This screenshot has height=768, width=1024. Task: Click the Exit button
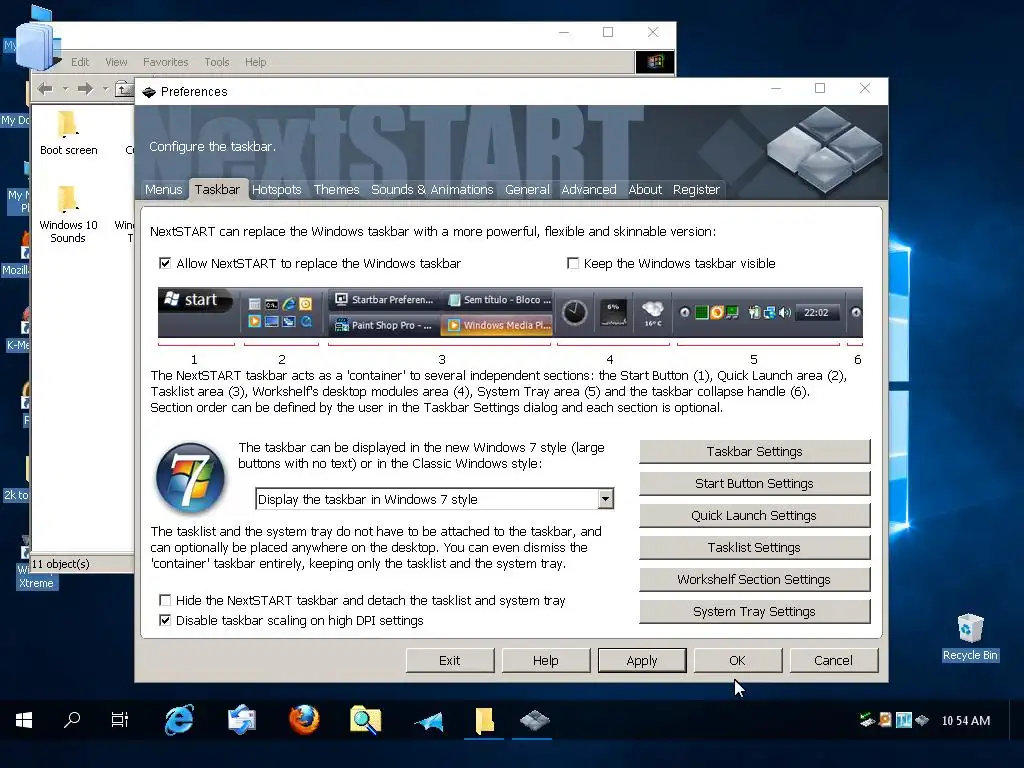pos(449,660)
